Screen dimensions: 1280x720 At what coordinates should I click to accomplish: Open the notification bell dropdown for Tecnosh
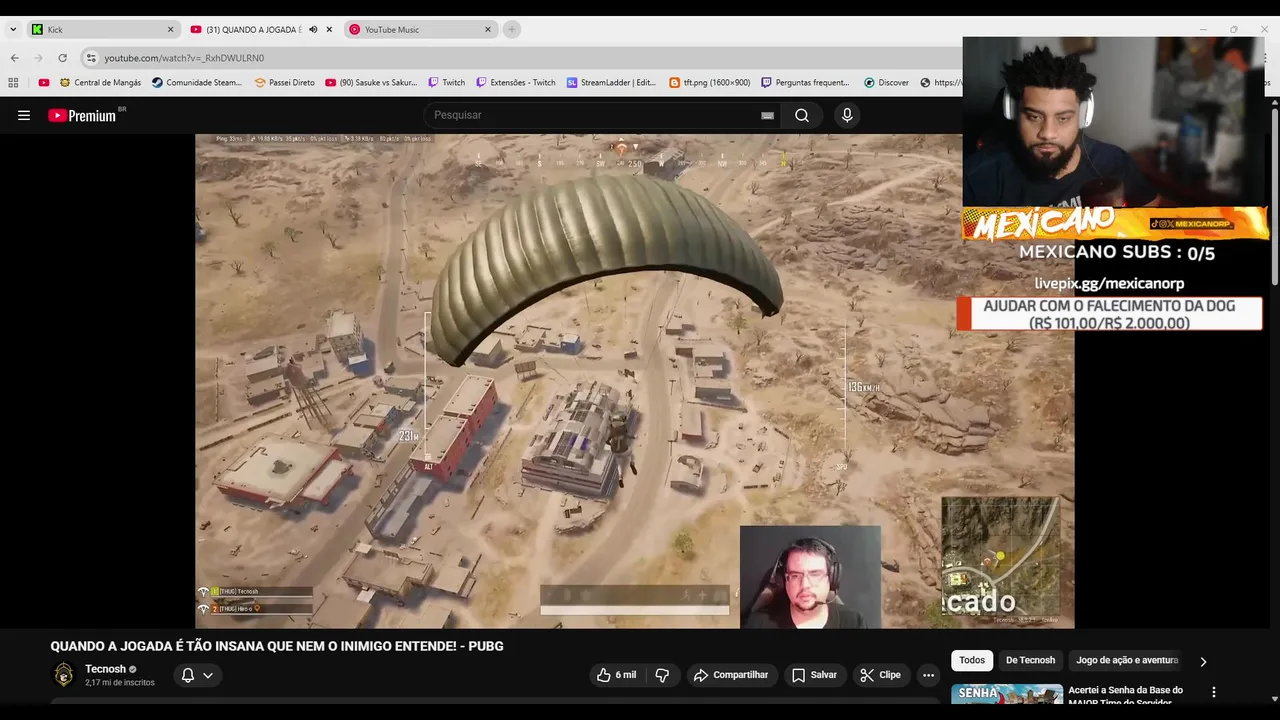[196, 675]
